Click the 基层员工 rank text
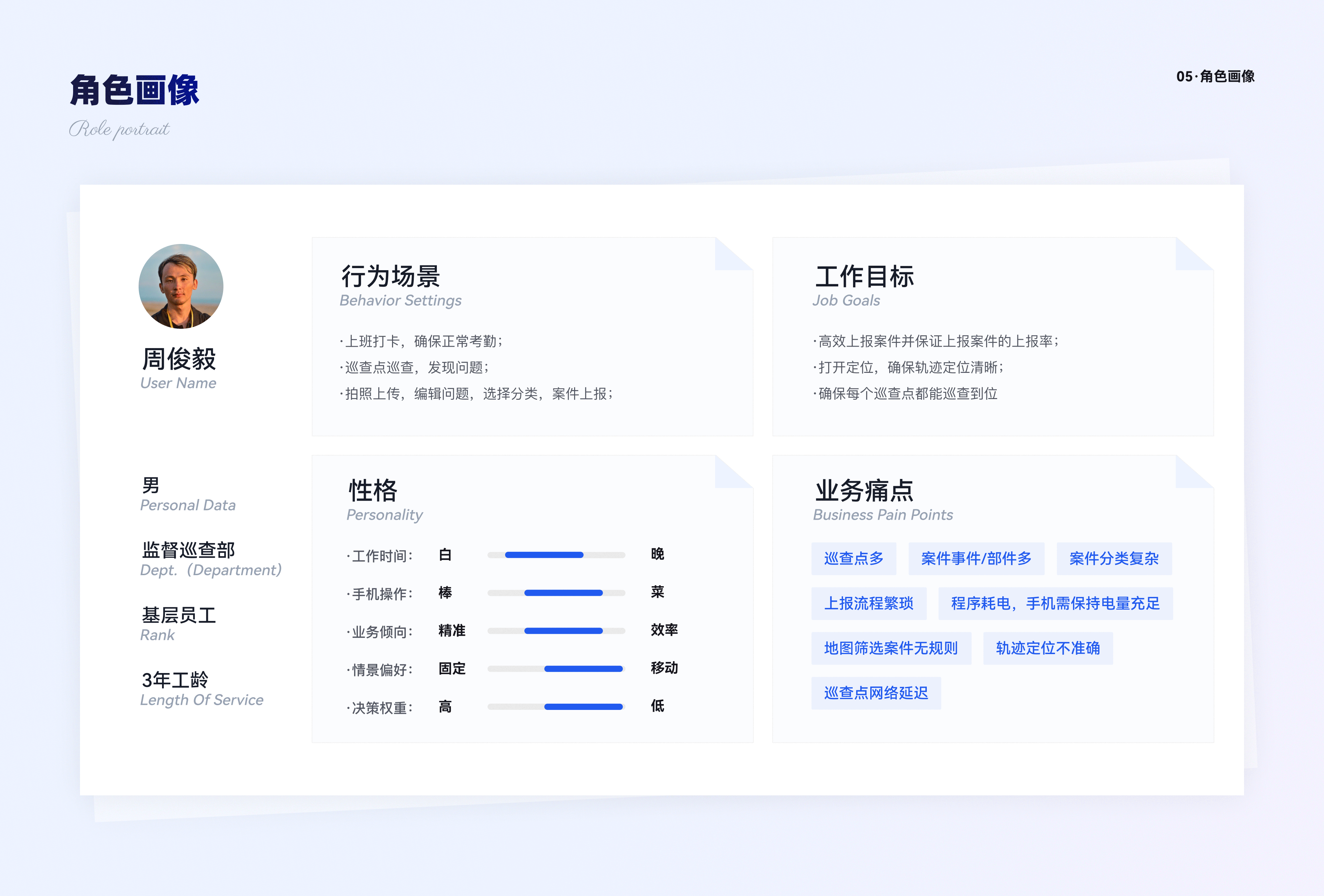The height and width of the screenshot is (896, 1324). click(179, 615)
